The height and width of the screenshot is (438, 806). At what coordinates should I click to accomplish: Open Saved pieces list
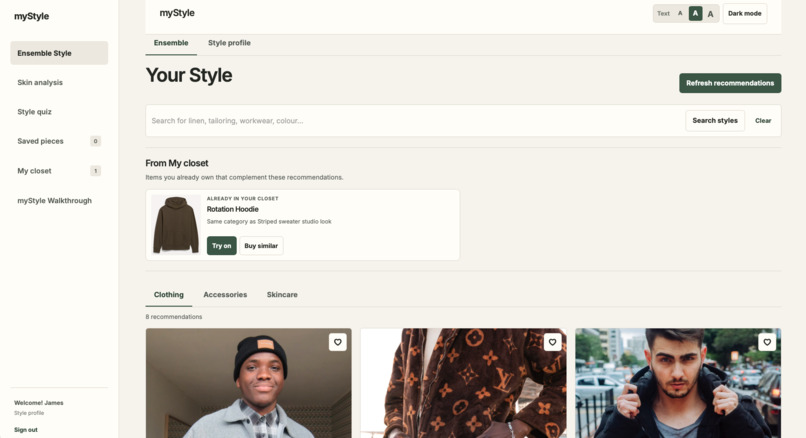pos(59,141)
